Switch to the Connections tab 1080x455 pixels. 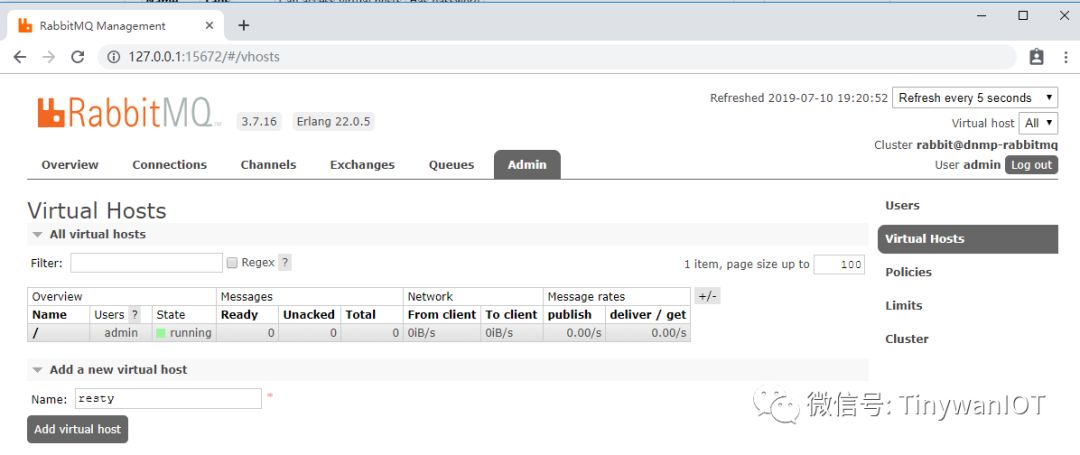(x=169, y=165)
